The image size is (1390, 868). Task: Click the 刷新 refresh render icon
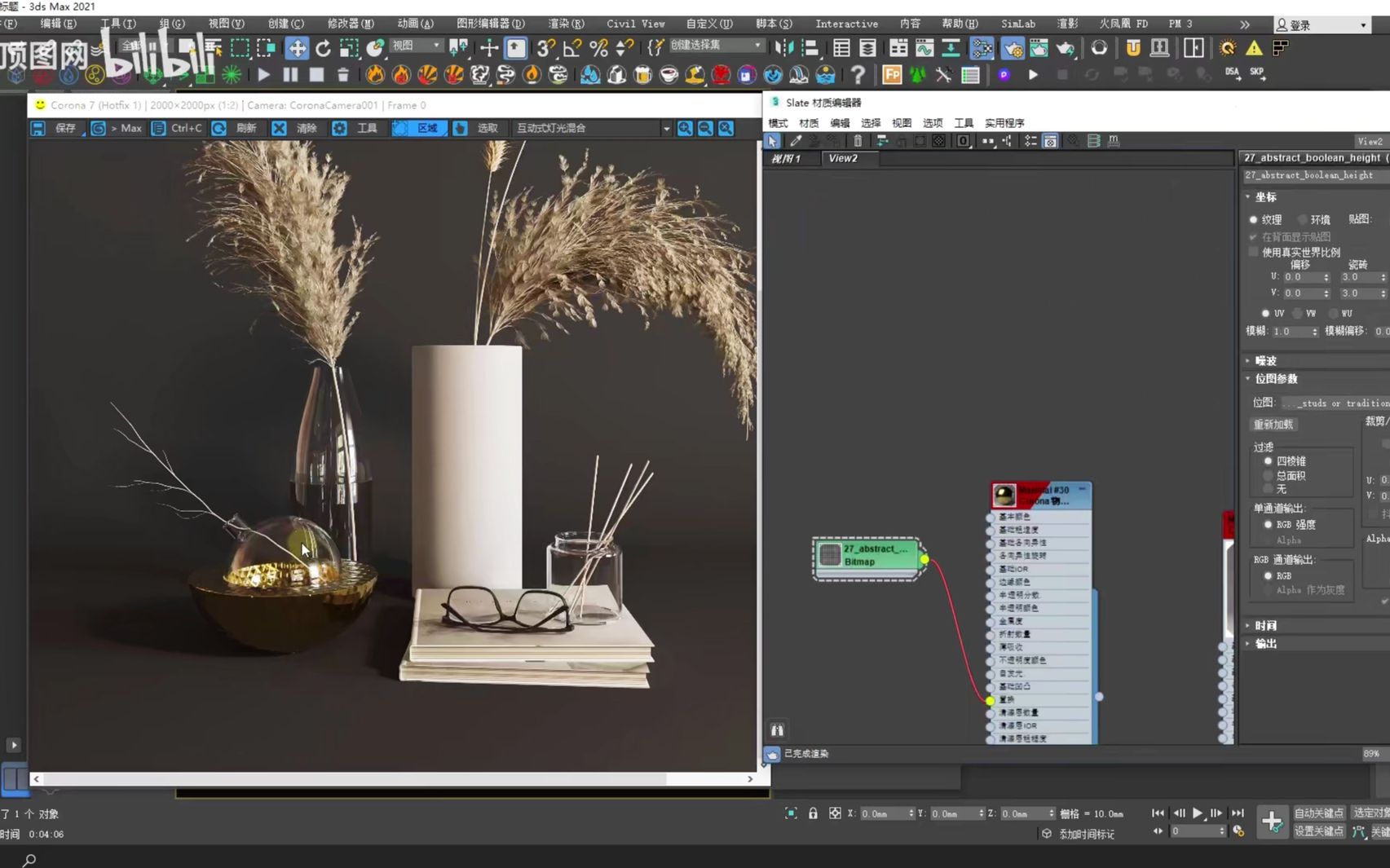click(219, 128)
